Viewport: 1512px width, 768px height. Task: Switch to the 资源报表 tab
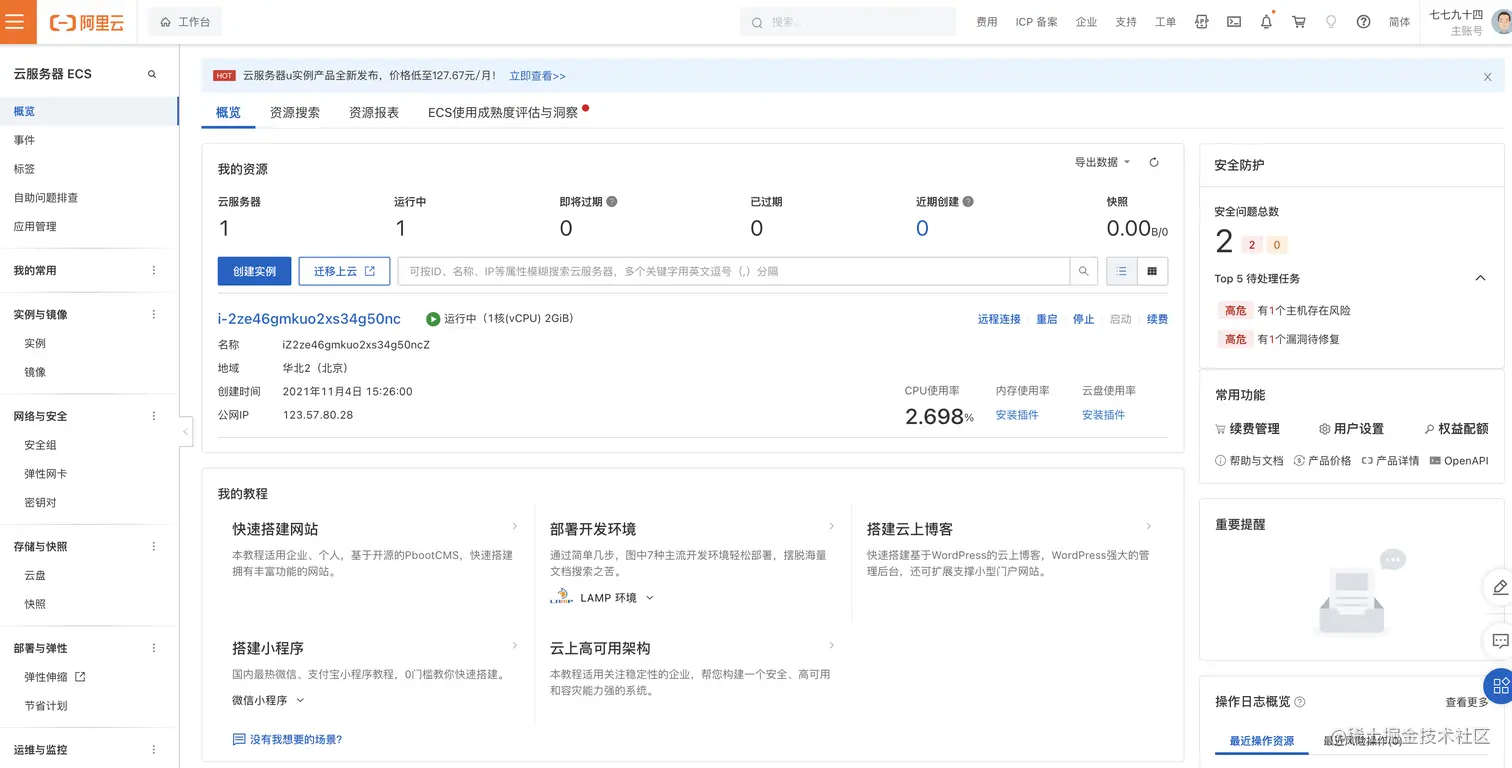click(374, 113)
